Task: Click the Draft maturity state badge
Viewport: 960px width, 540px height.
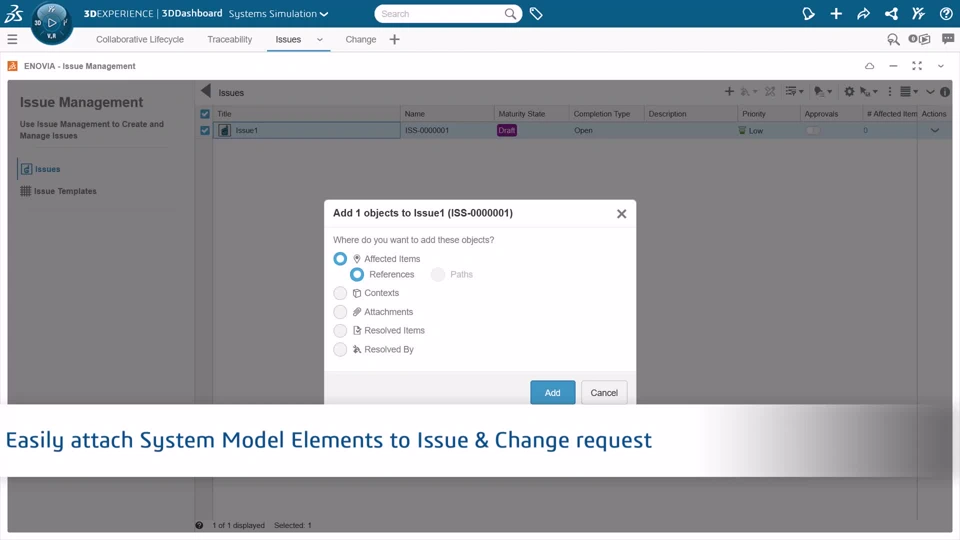Action: [507, 130]
